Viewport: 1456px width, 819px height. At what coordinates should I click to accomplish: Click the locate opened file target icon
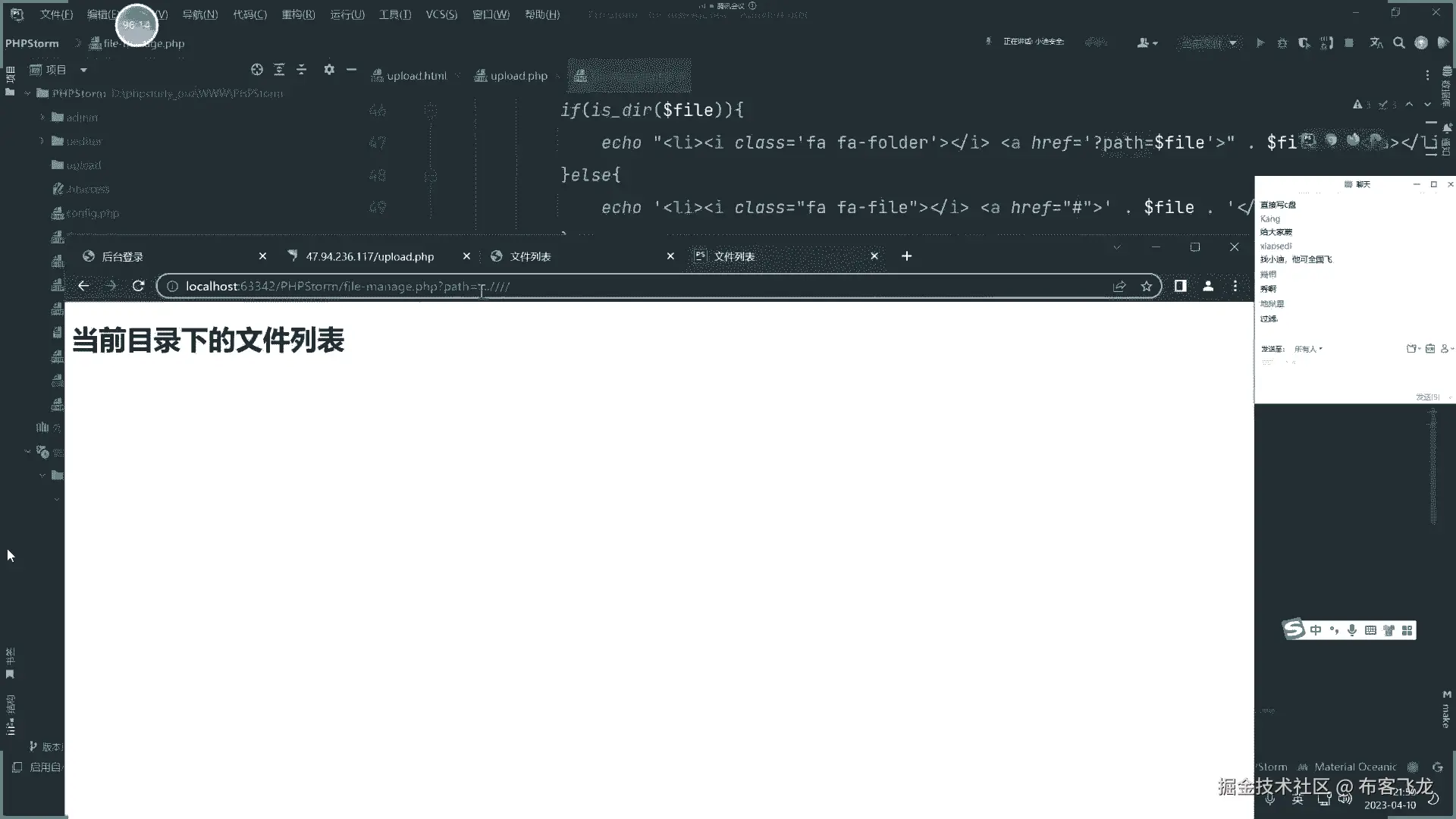257,70
